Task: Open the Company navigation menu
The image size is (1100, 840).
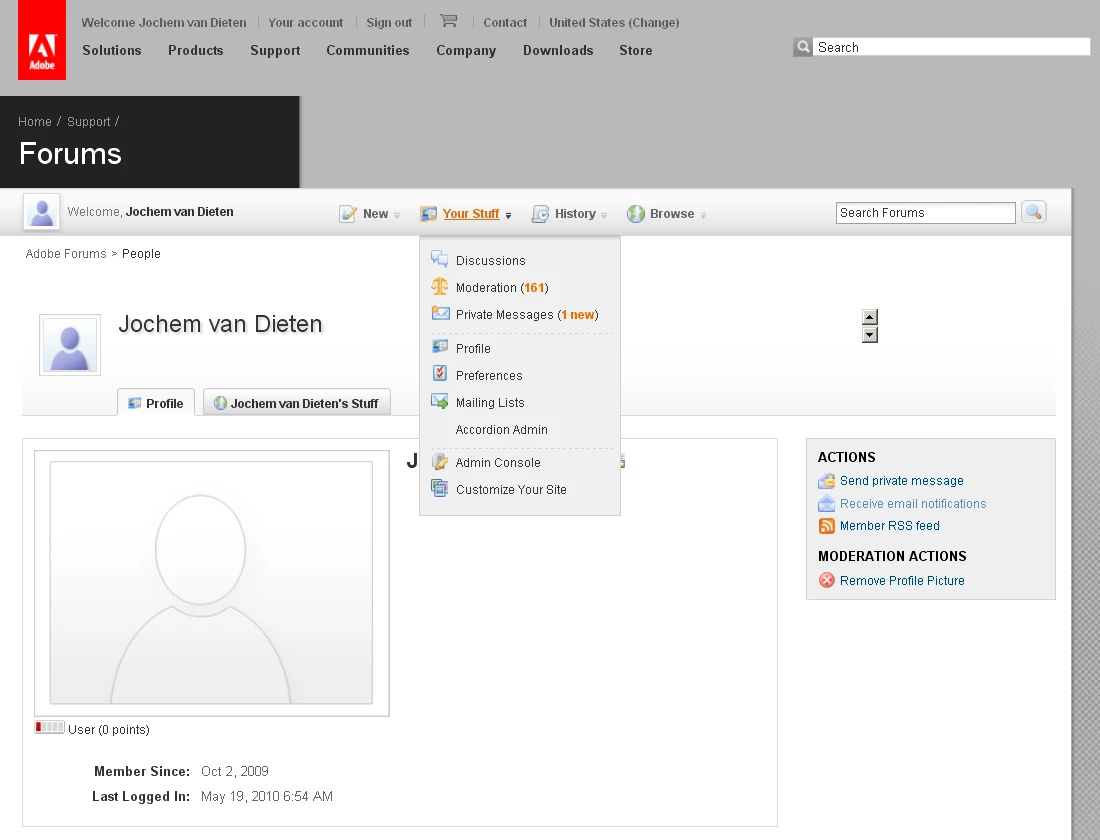Action: click(x=466, y=51)
